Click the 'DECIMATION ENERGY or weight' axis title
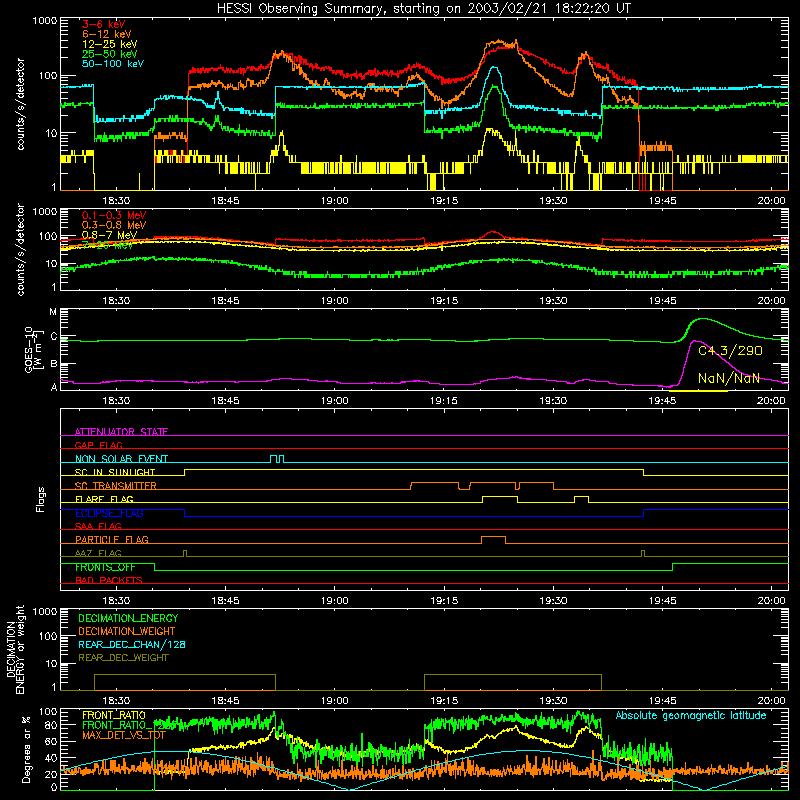 (15, 650)
